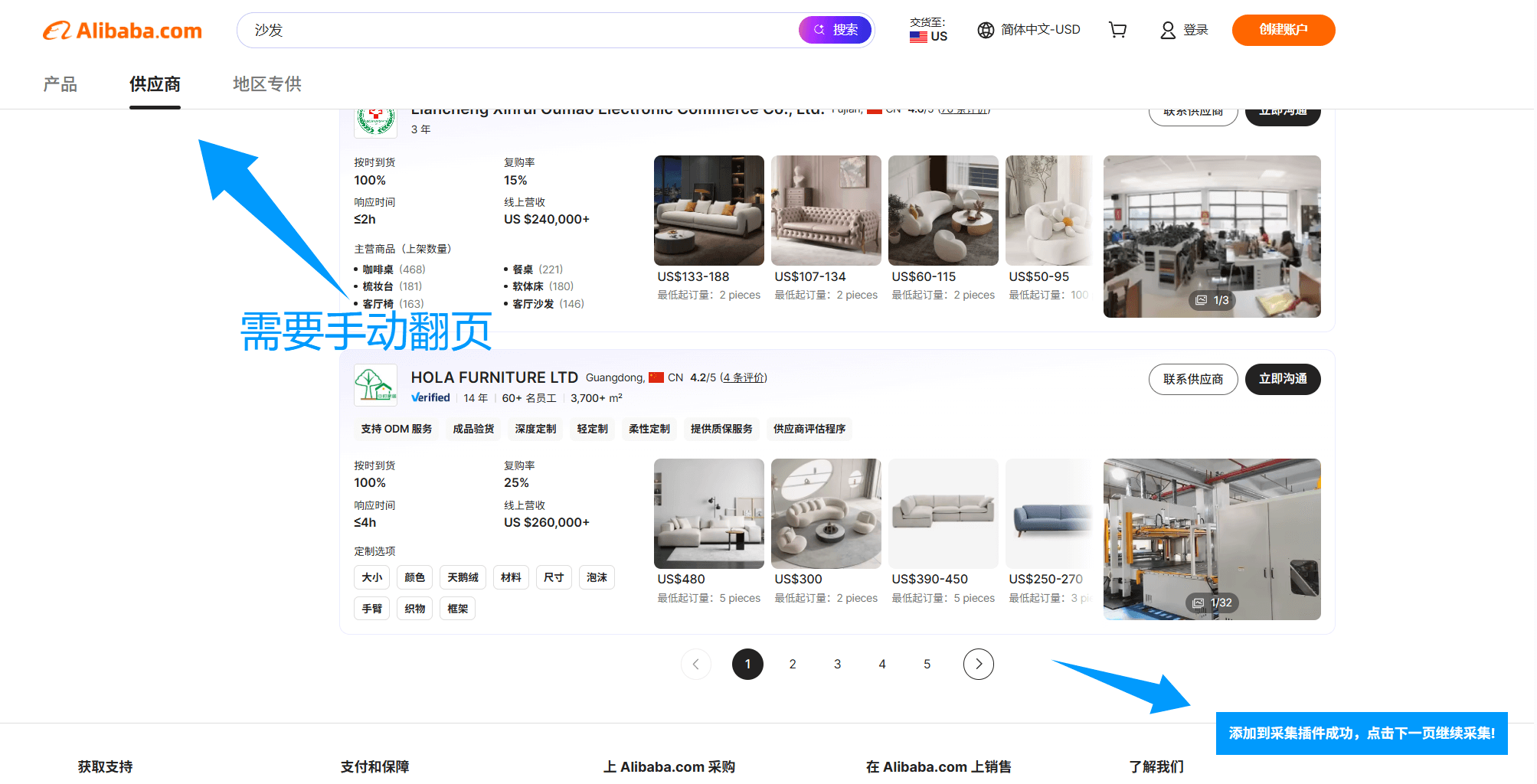Click 联系供应商 for HOLA FURNITURE
This screenshot has width=1537, height=784.
coord(1192,379)
